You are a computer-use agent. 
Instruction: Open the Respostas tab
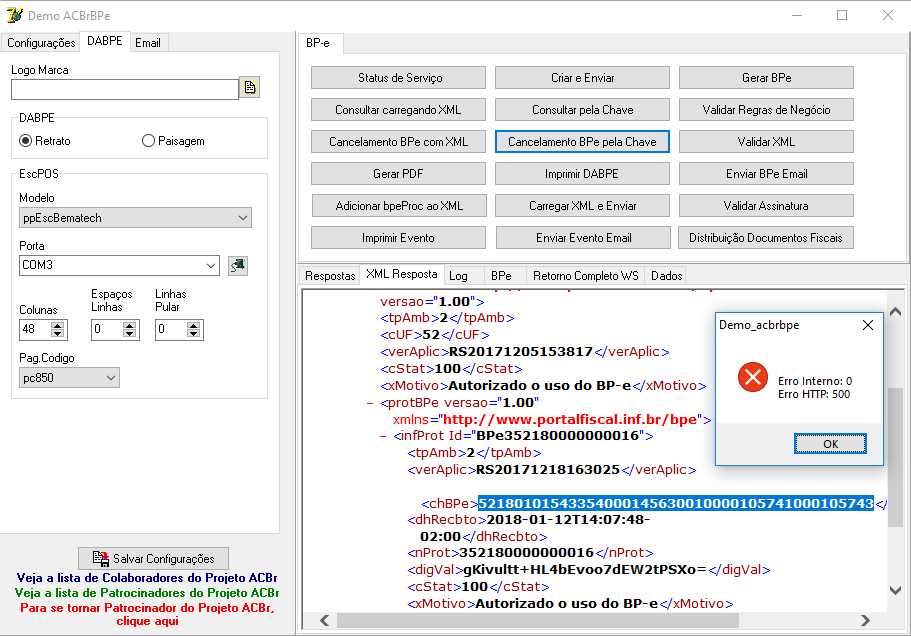(x=330, y=276)
